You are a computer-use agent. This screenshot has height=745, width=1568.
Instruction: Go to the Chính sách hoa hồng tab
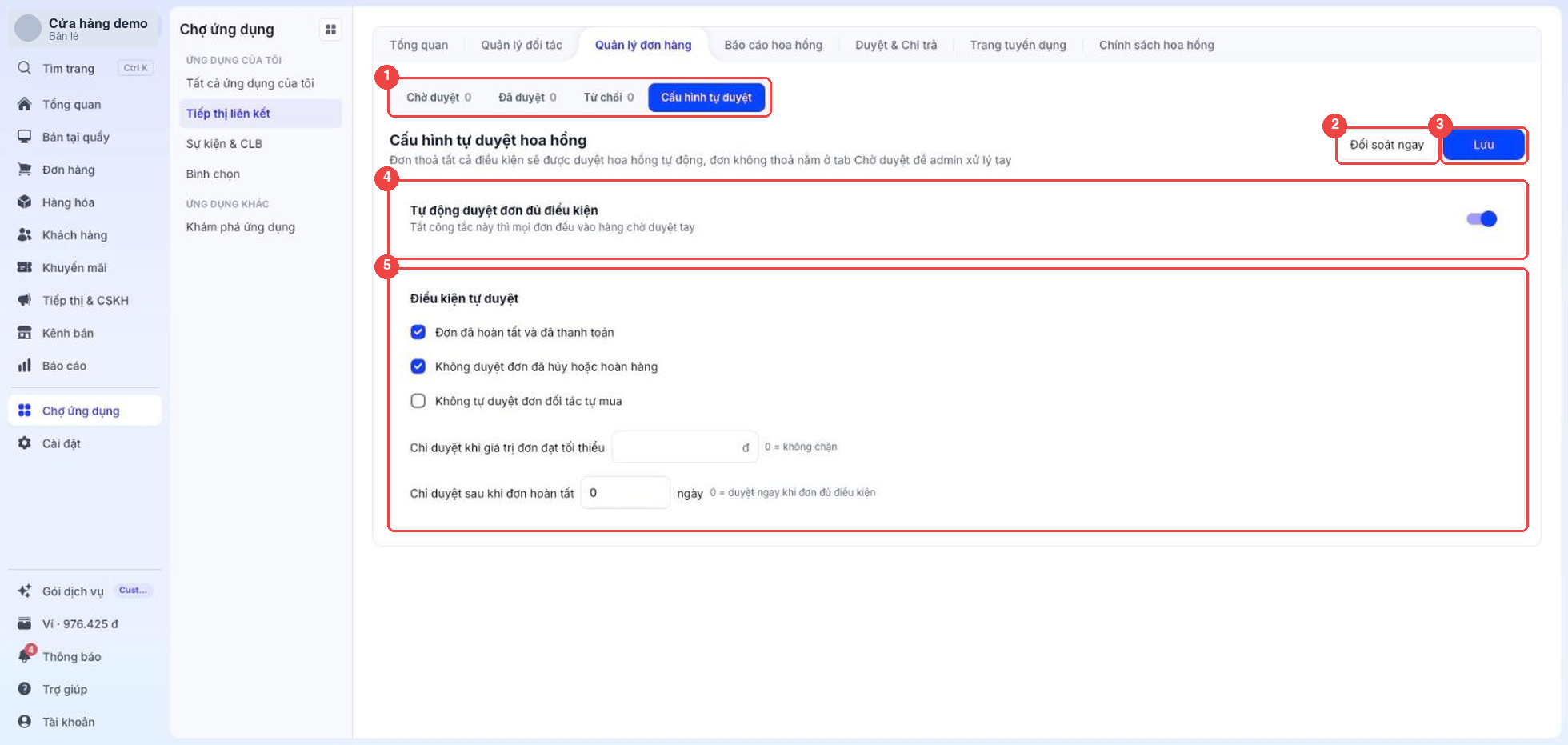click(x=1157, y=45)
